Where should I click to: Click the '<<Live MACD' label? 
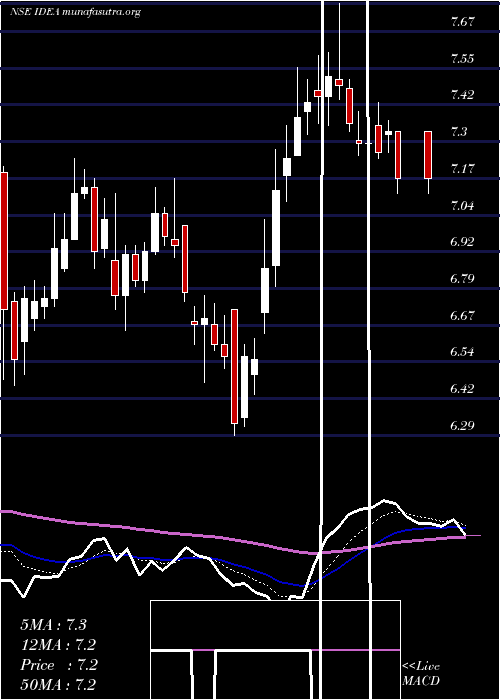tap(421, 673)
